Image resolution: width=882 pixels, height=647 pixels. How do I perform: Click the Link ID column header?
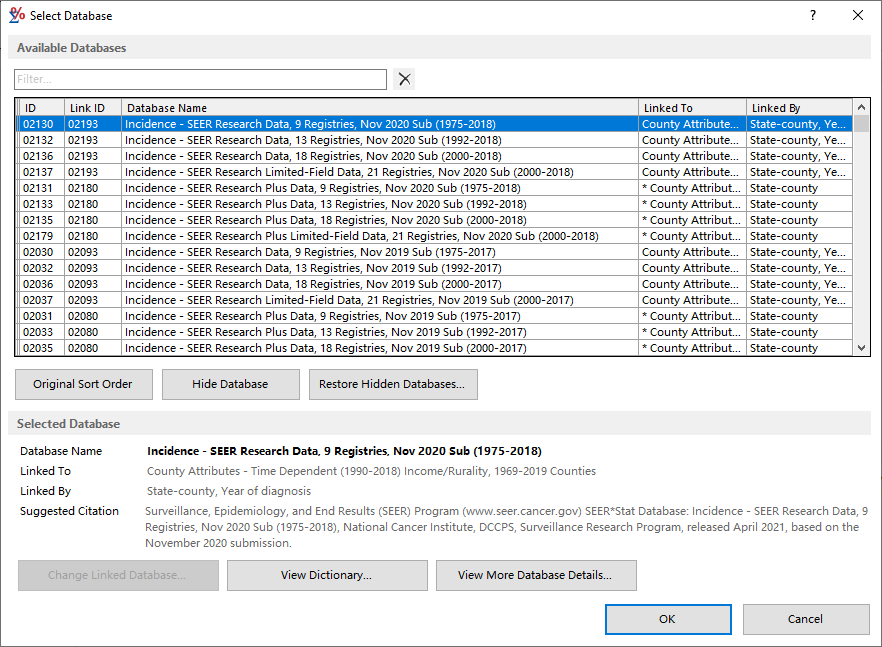point(92,108)
